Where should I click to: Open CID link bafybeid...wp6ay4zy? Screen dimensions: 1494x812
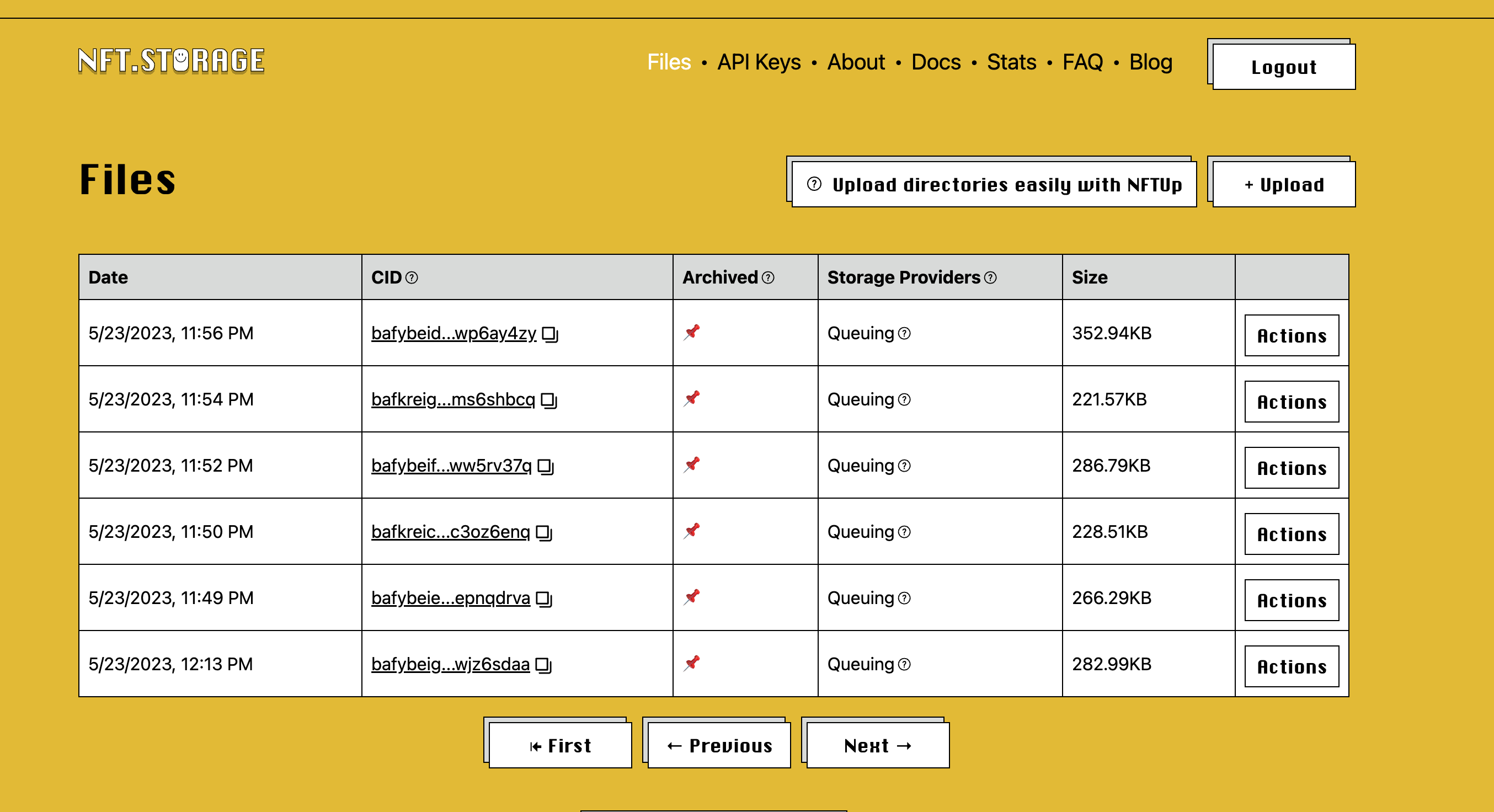(453, 334)
